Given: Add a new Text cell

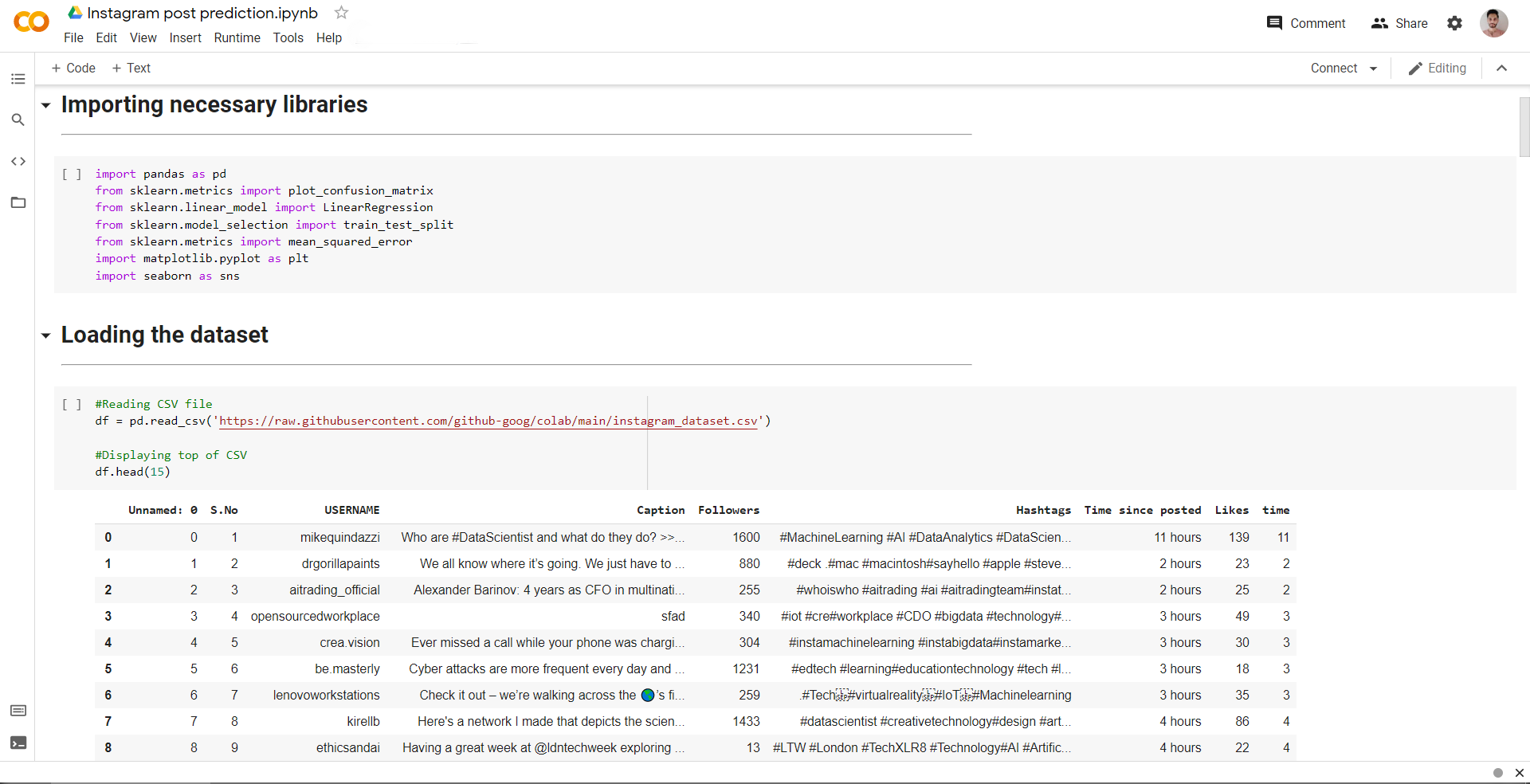Looking at the screenshot, I should (x=131, y=69).
